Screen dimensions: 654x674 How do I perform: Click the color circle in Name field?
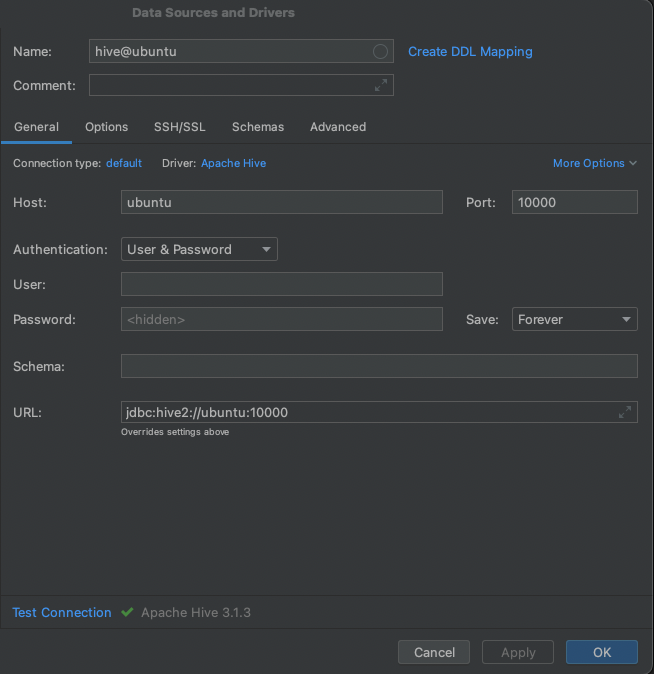pos(380,52)
